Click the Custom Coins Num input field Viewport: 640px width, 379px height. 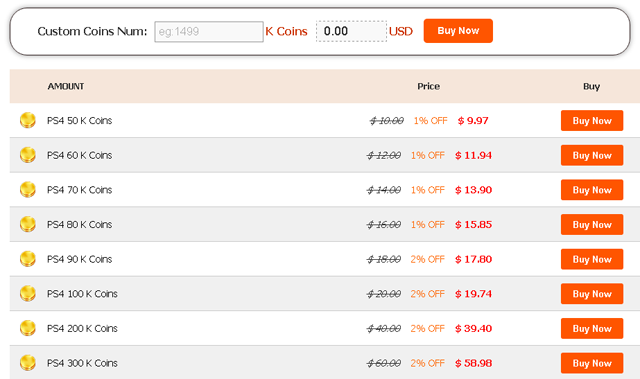209,31
